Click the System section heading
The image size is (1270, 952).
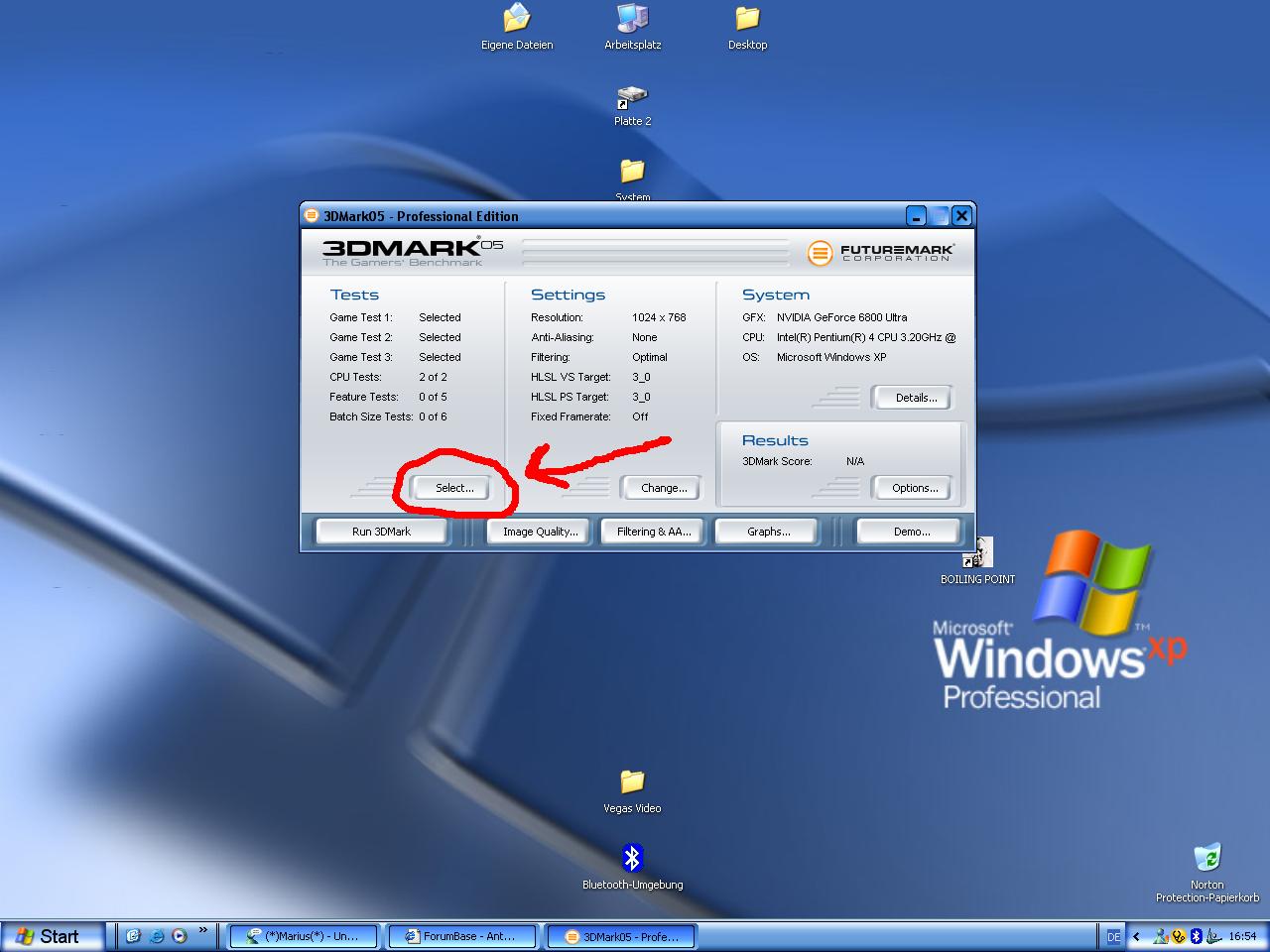776,295
